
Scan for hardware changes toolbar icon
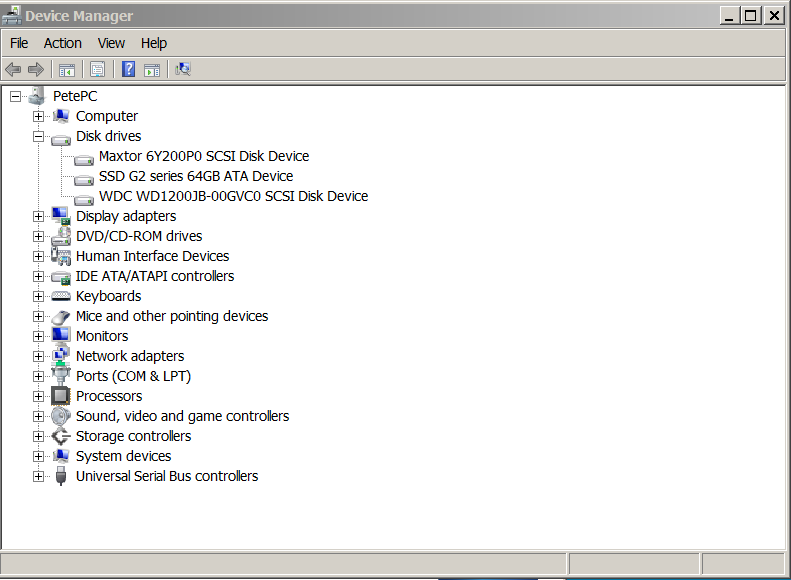(183, 69)
